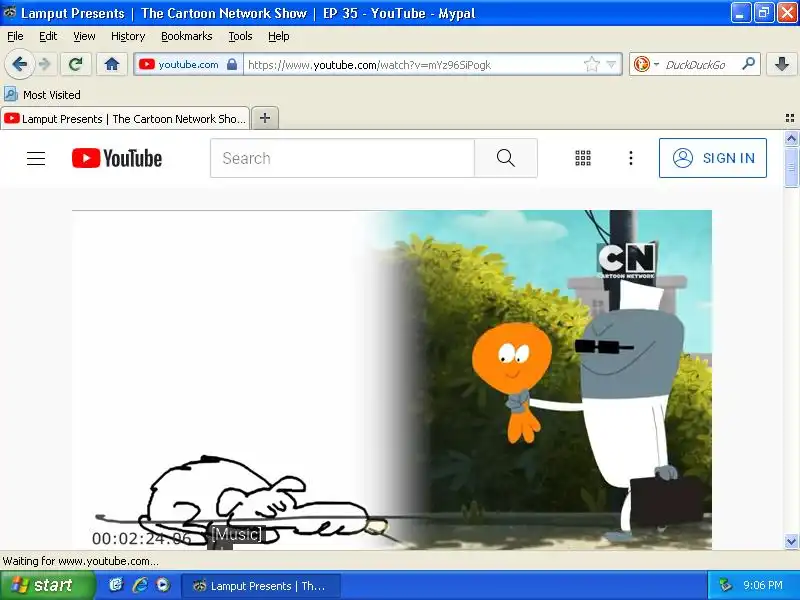Restore down the Mypal browser window

(764, 13)
